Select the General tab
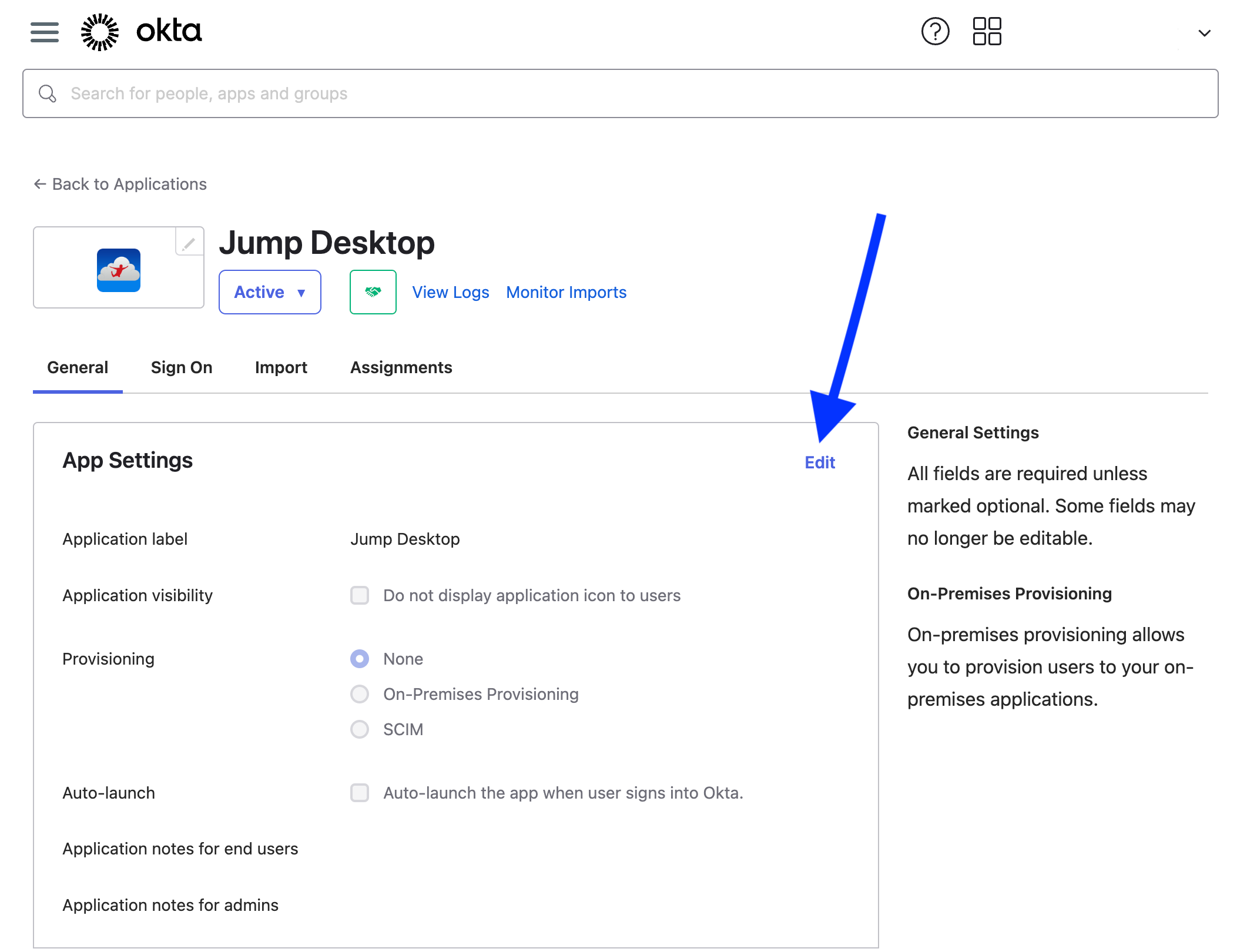Viewport: 1247px width, 952px height. click(78, 368)
